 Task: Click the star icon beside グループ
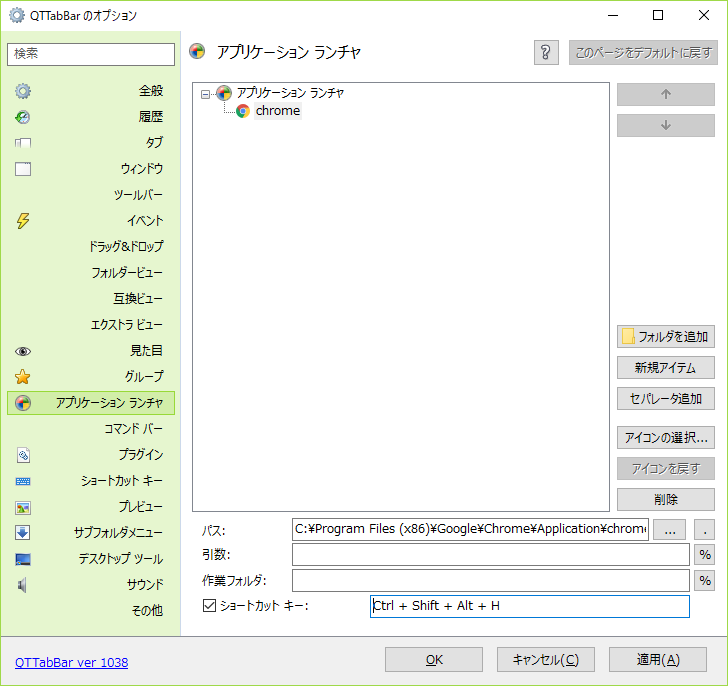click(x=23, y=377)
